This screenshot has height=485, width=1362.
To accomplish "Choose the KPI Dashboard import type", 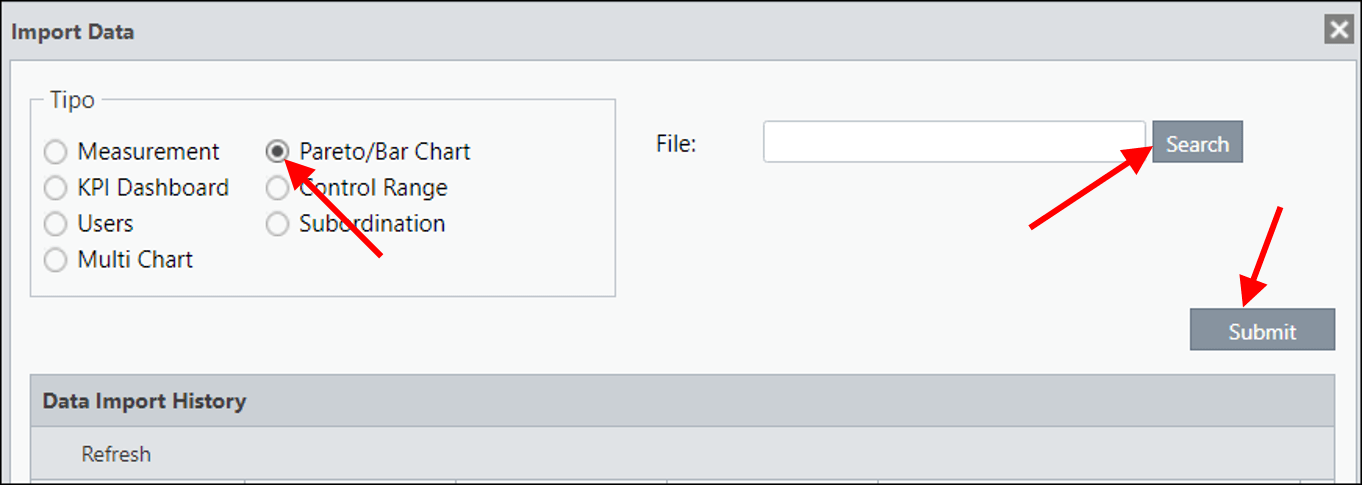I will click(x=56, y=188).
